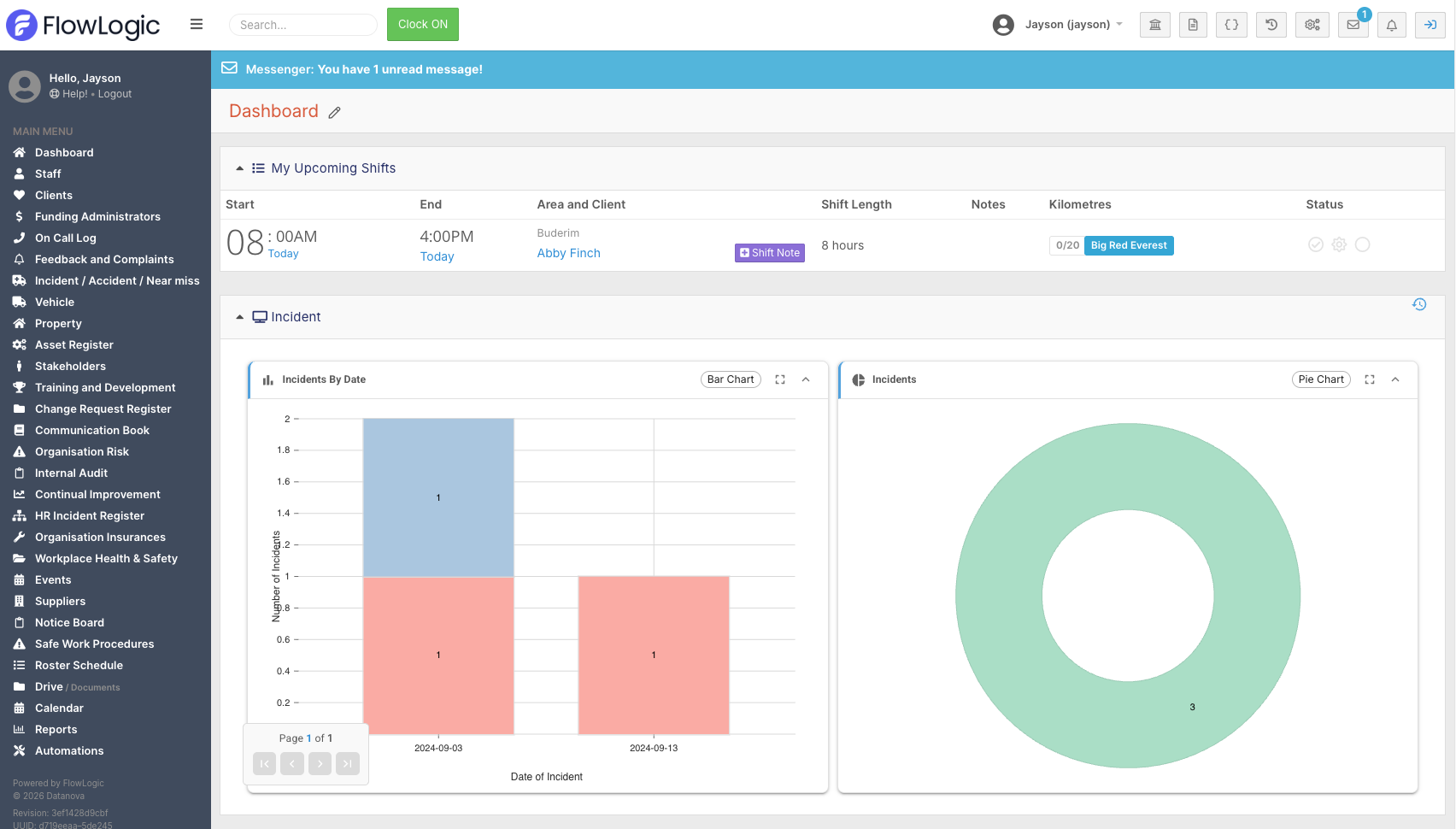Open the messages envelope icon

[1353, 25]
